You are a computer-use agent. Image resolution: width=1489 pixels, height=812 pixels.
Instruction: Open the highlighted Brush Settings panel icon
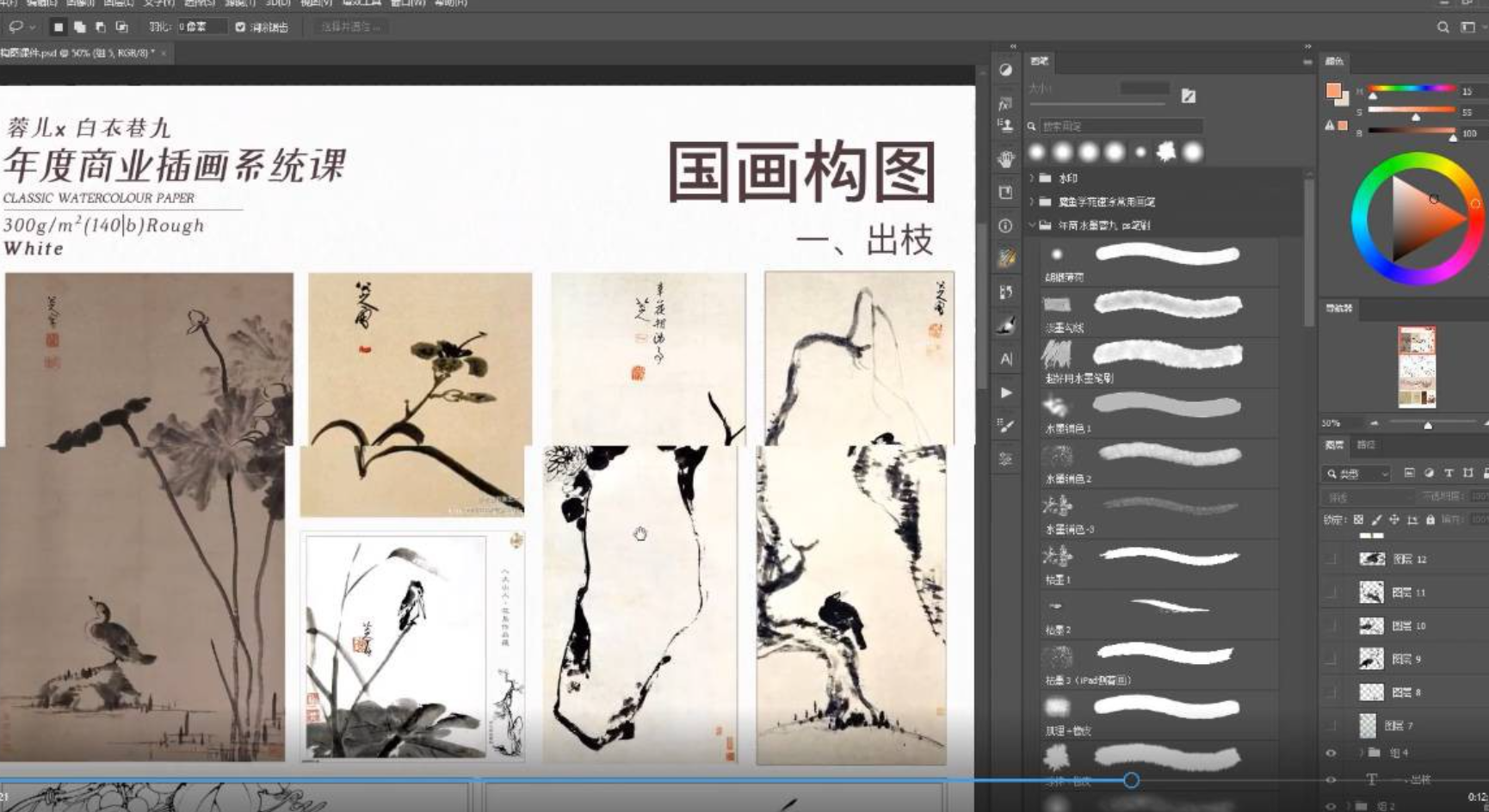(x=1005, y=258)
